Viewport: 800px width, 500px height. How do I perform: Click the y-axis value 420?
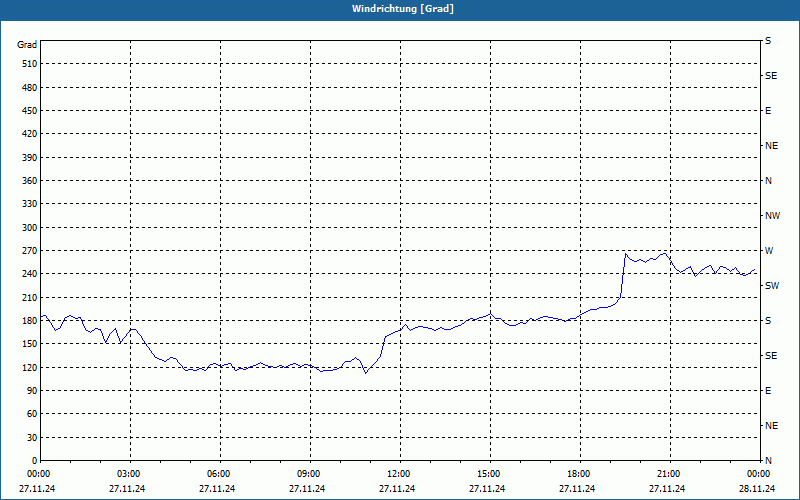click(29, 134)
